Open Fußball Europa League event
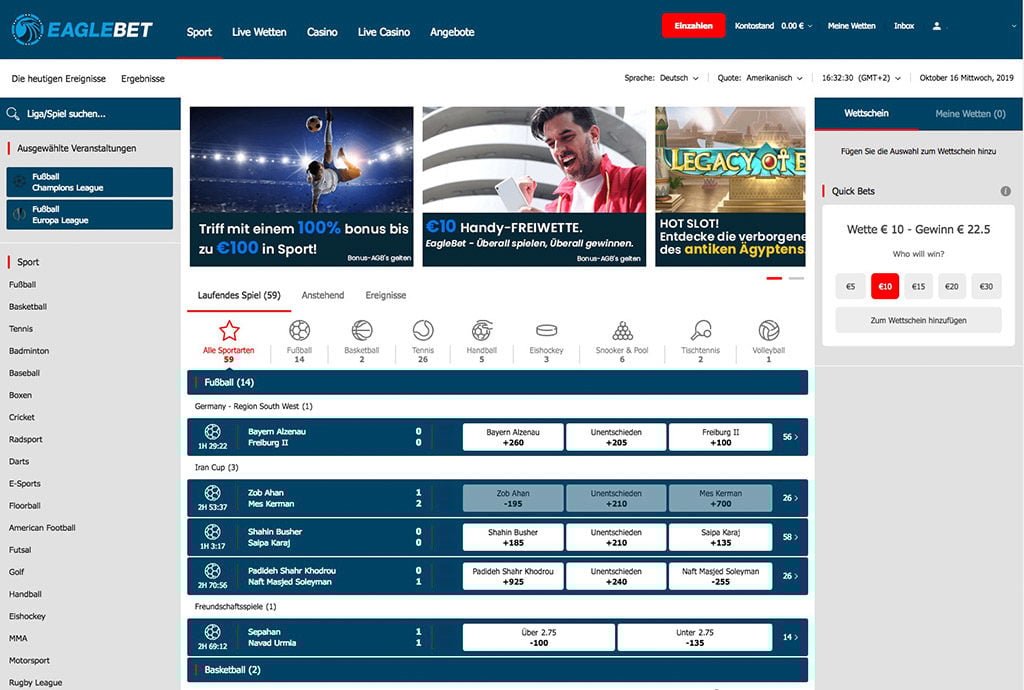 click(90, 215)
